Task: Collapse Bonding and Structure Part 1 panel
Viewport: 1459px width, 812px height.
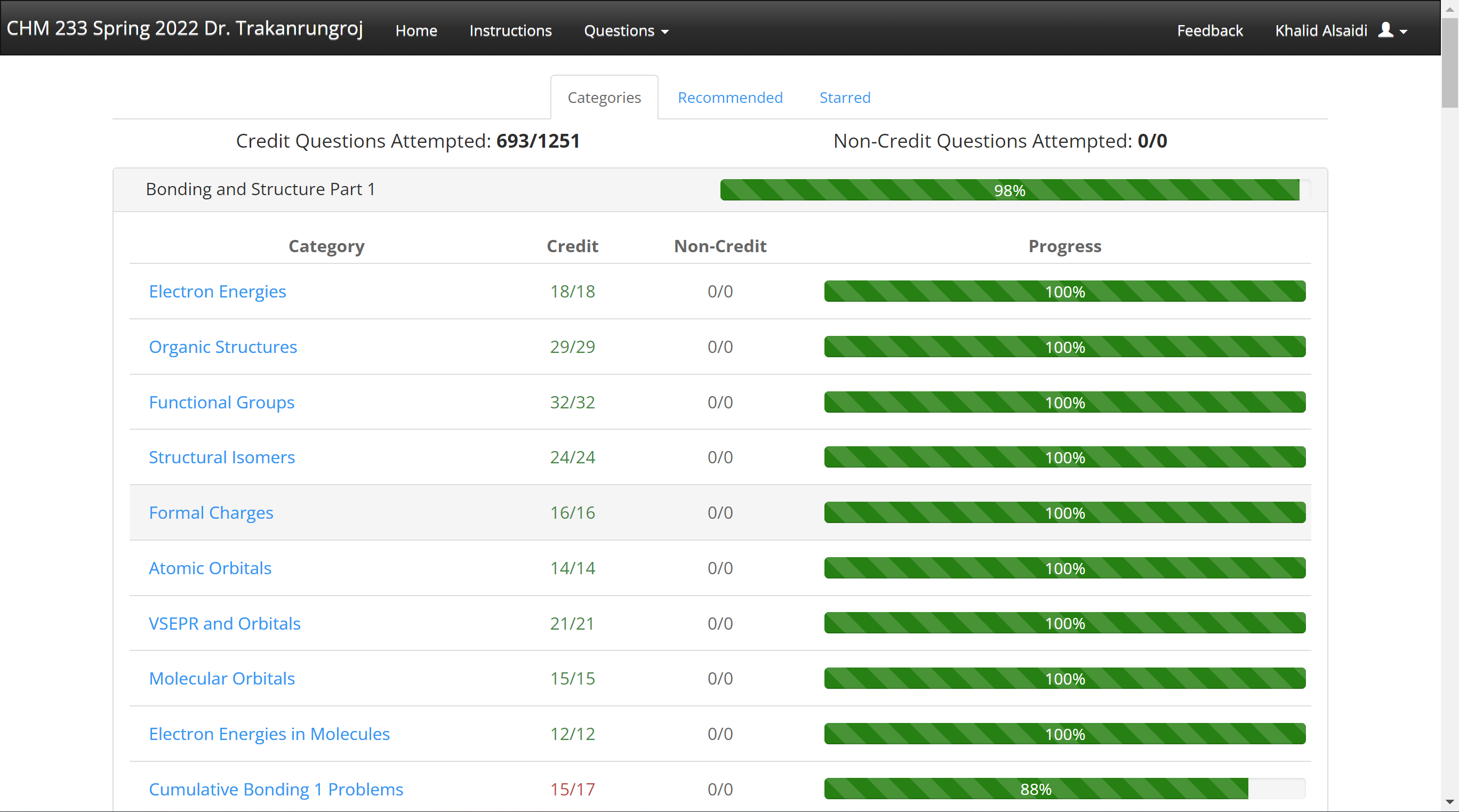Action: 260,189
